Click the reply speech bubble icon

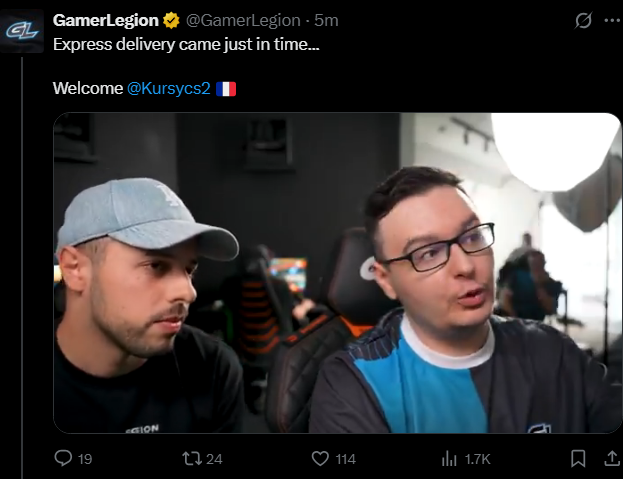63,458
